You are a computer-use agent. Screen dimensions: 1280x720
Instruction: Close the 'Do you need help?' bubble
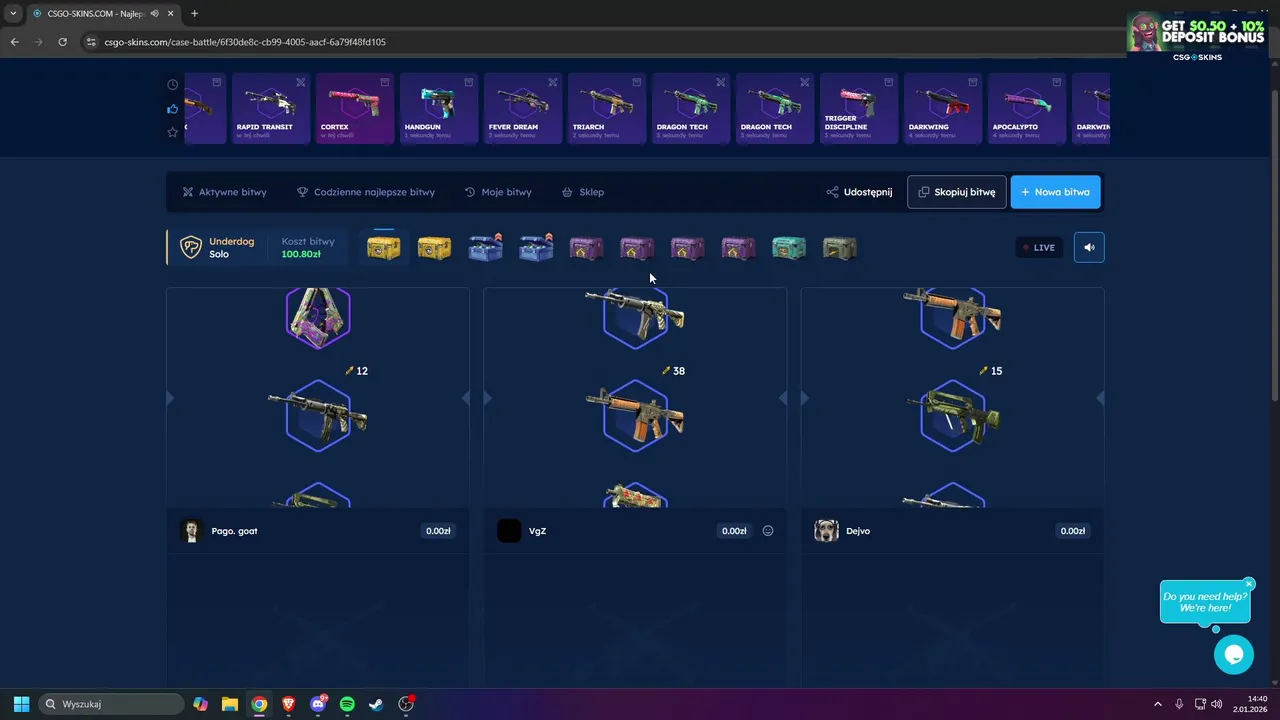[x=1249, y=584]
